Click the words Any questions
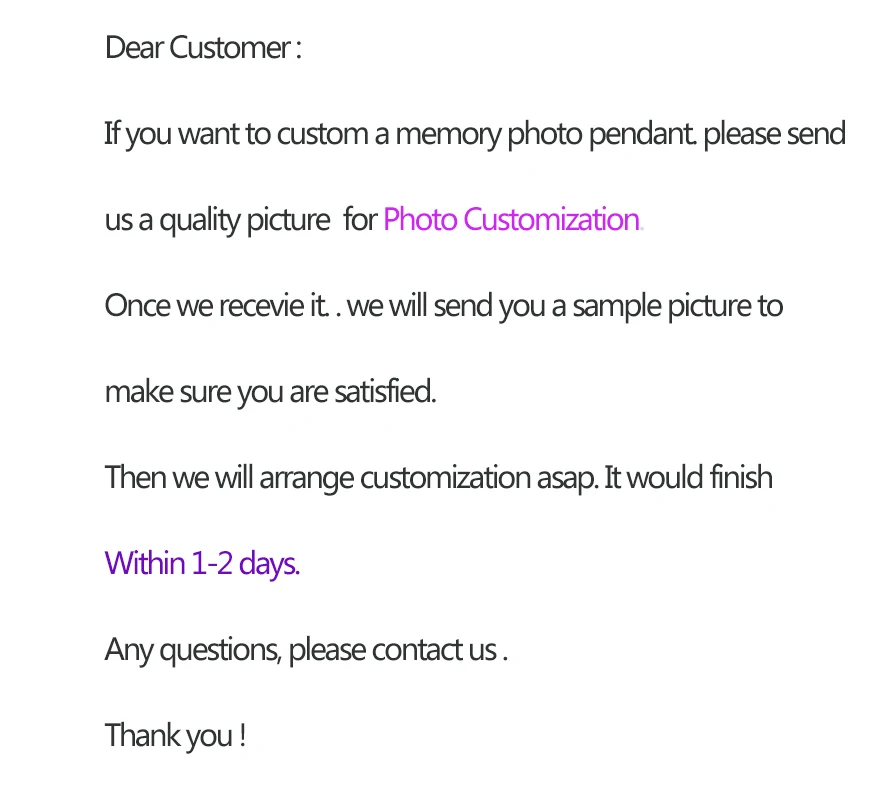 193,650
